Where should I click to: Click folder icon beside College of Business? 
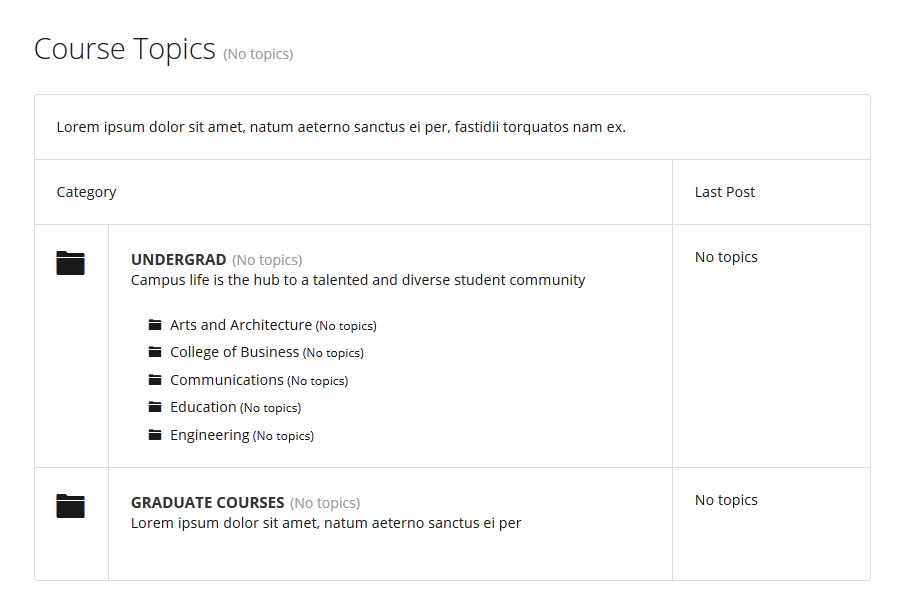[155, 352]
